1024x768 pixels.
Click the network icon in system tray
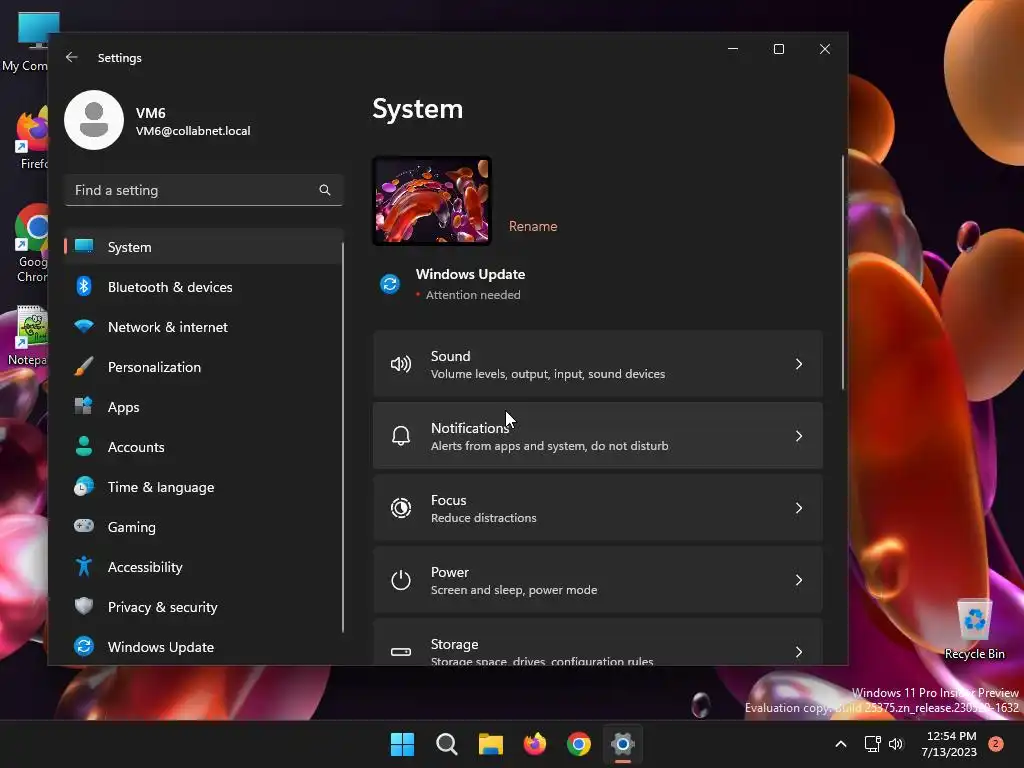coord(872,744)
